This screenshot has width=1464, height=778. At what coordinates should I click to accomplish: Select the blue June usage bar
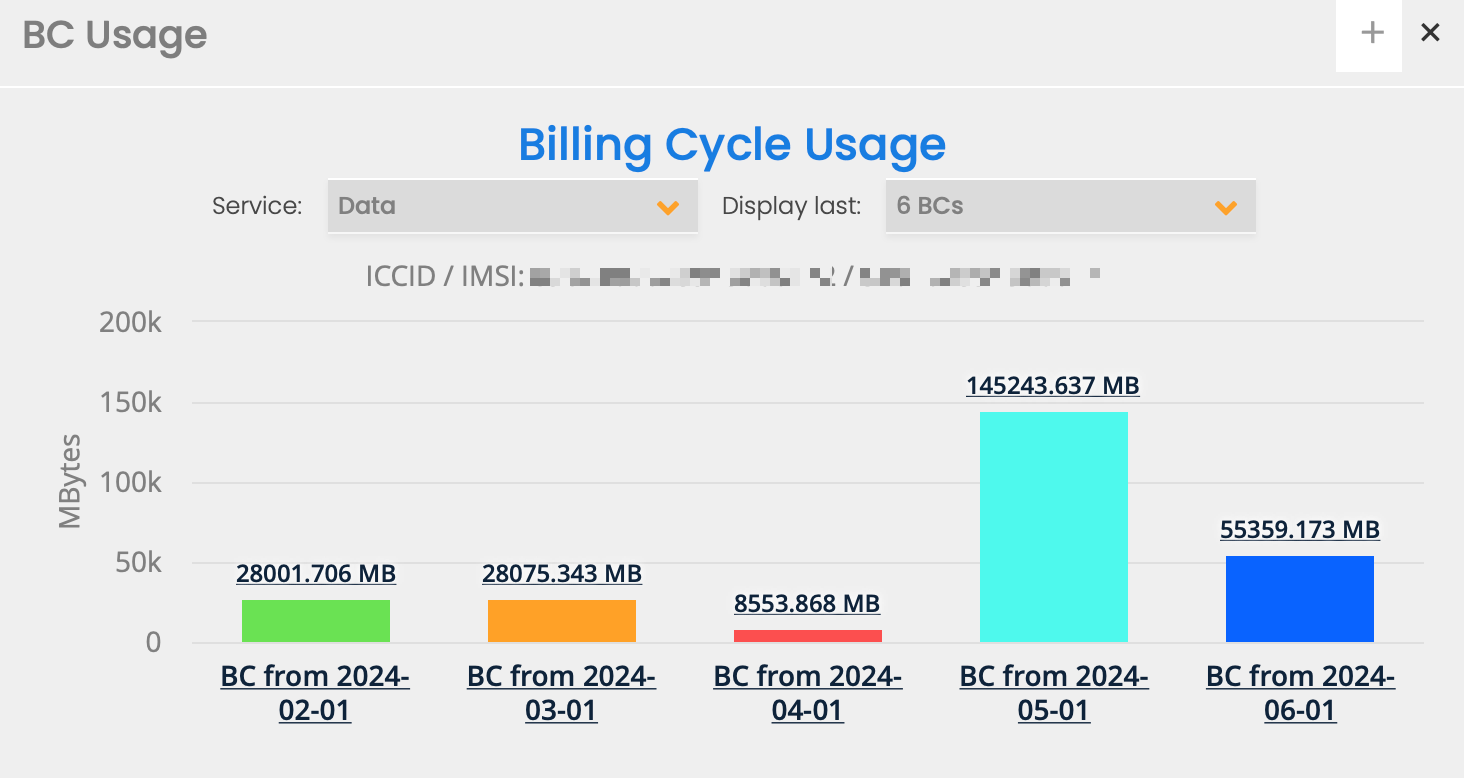[x=1300, y=598]
